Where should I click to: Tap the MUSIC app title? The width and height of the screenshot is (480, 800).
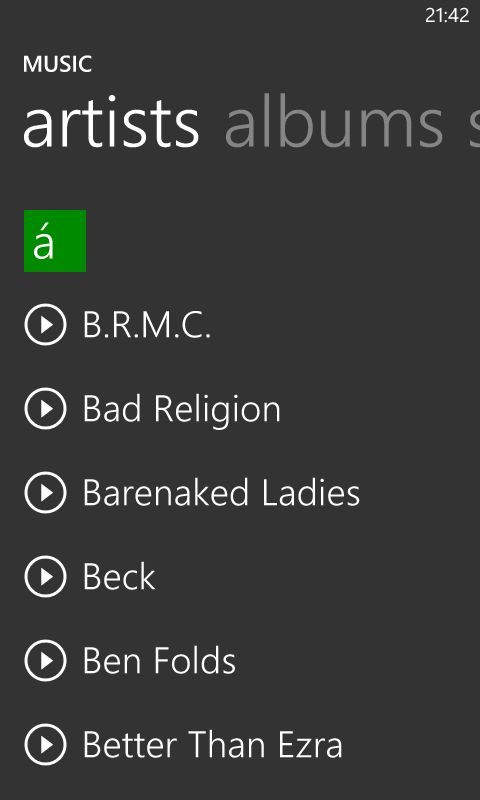58,65
